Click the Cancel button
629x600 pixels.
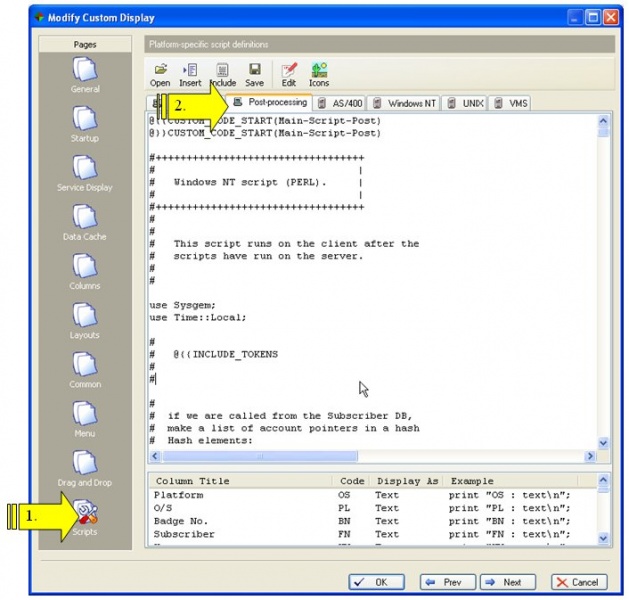click(x=577, y=582)
